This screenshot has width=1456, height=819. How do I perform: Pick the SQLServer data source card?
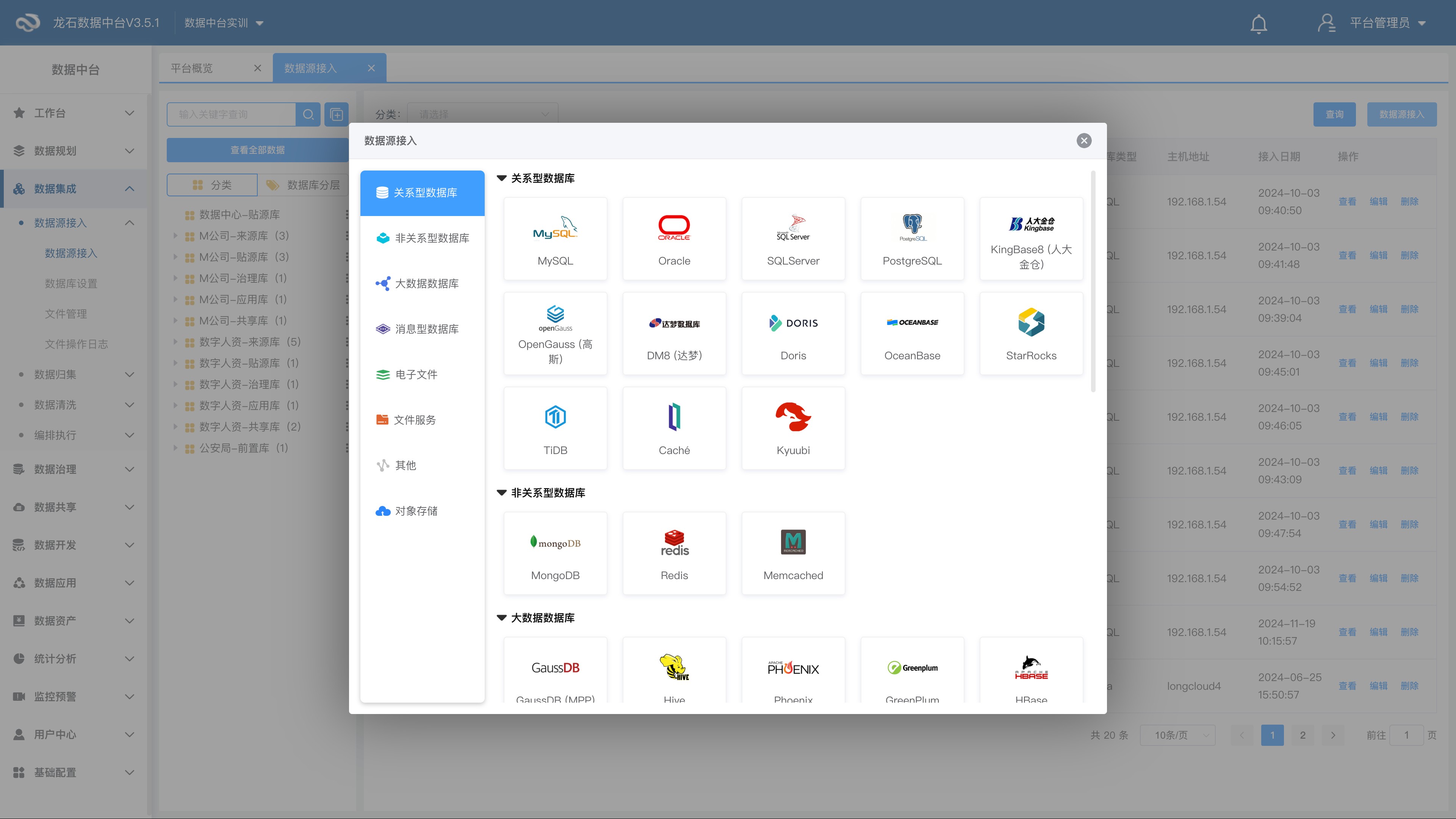tap(793, 238)
